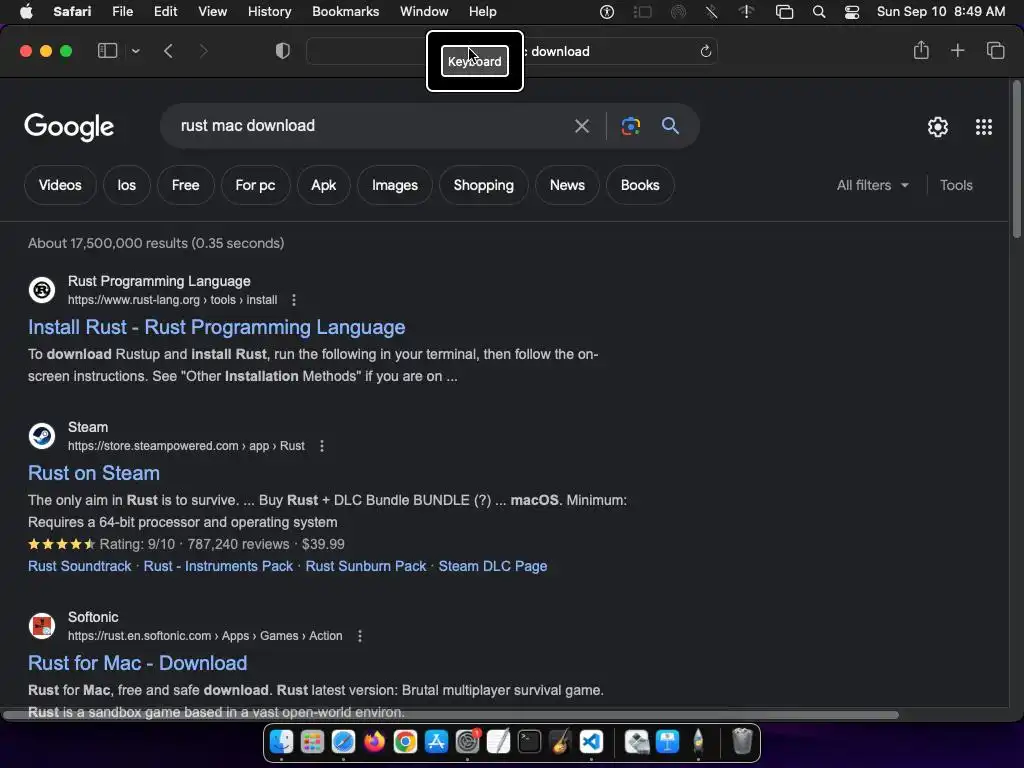The image size is (1024, 768).
Task: Open Google quick settings gear
Action: pos(938,127)
